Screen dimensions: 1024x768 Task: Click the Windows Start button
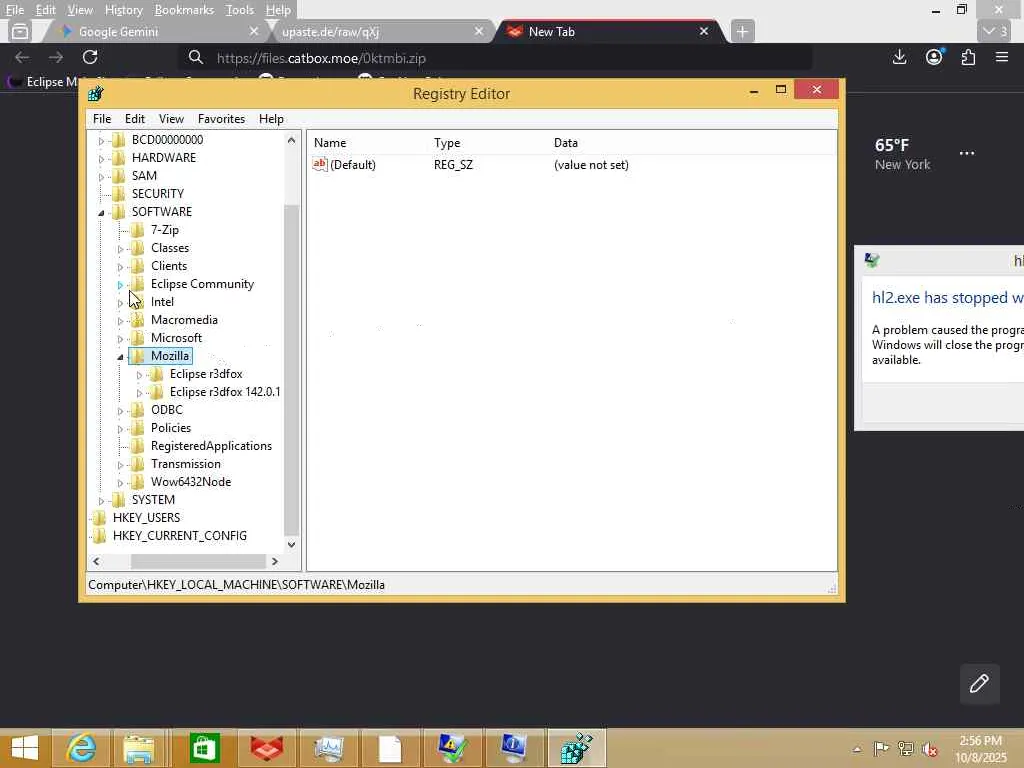pyautogui.click(x=25, y=748)
